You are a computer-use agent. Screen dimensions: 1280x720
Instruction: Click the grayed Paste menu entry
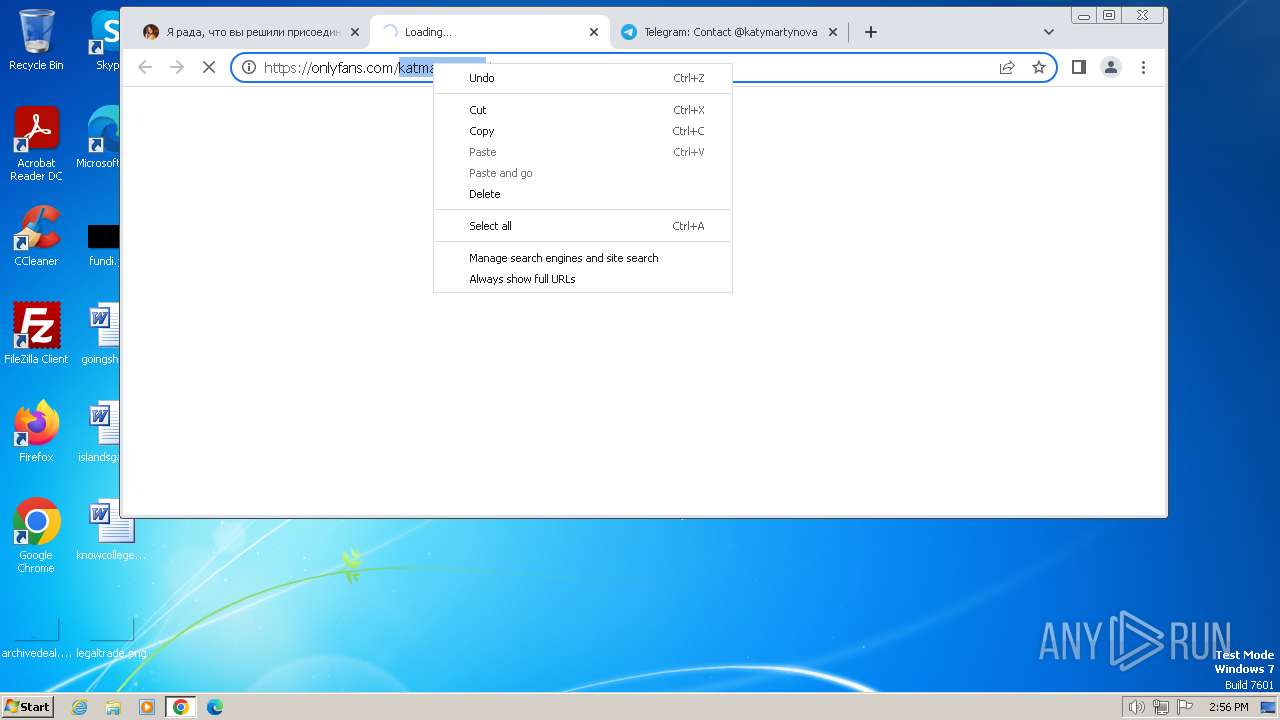(583, 152)
